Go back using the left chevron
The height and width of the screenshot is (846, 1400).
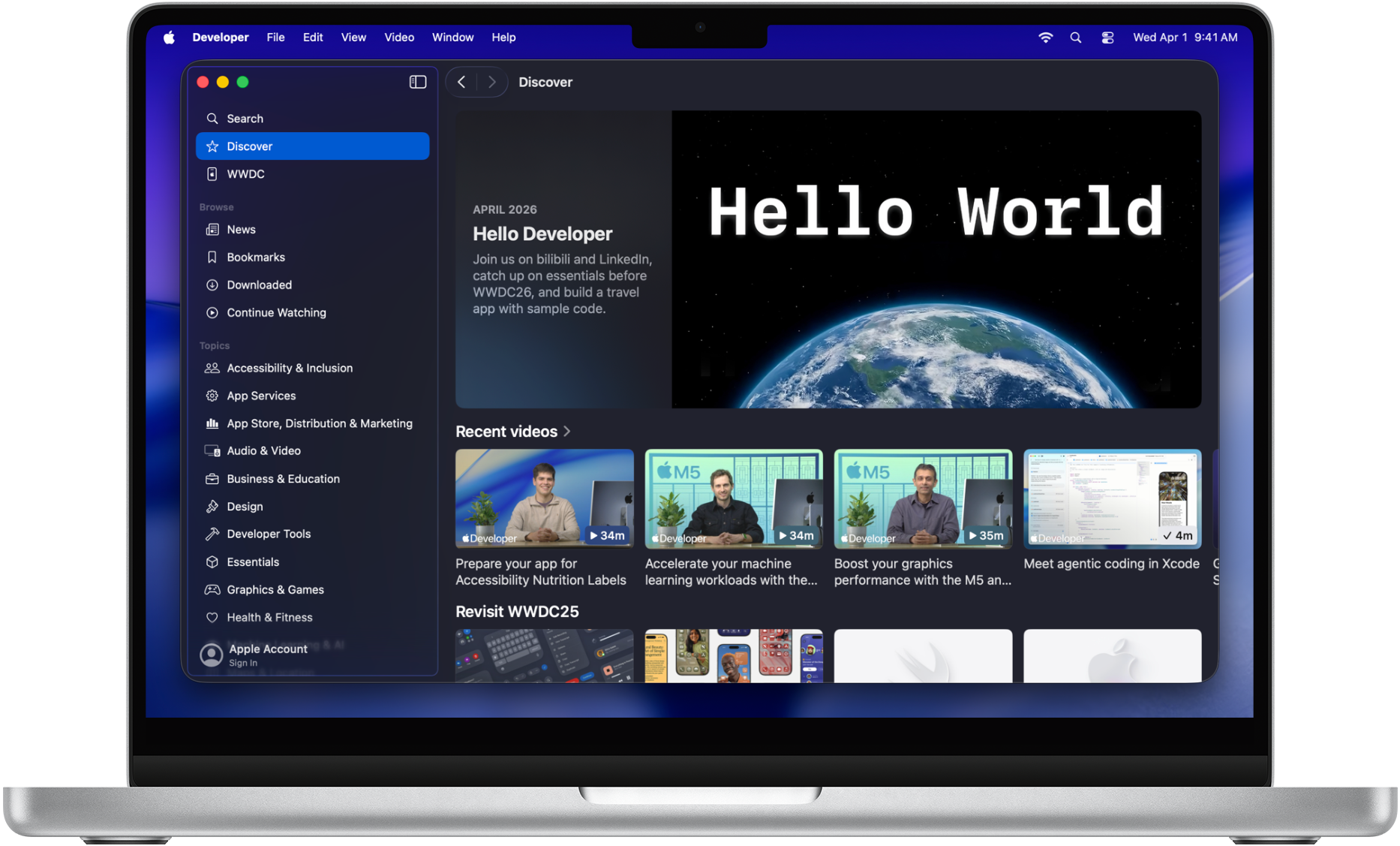click(462, 82)
